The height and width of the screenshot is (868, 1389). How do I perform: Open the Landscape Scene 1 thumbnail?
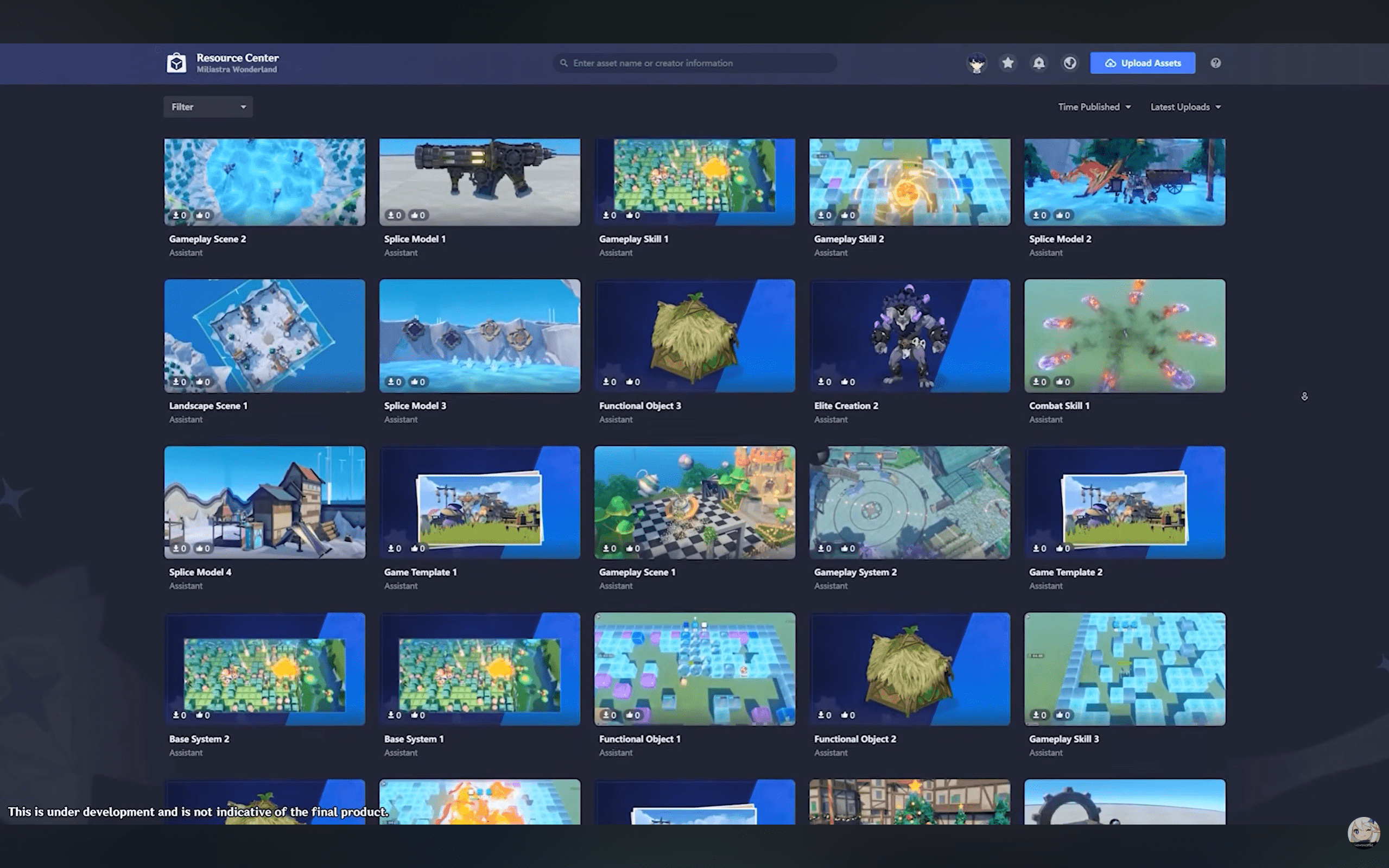click(264, 336)
